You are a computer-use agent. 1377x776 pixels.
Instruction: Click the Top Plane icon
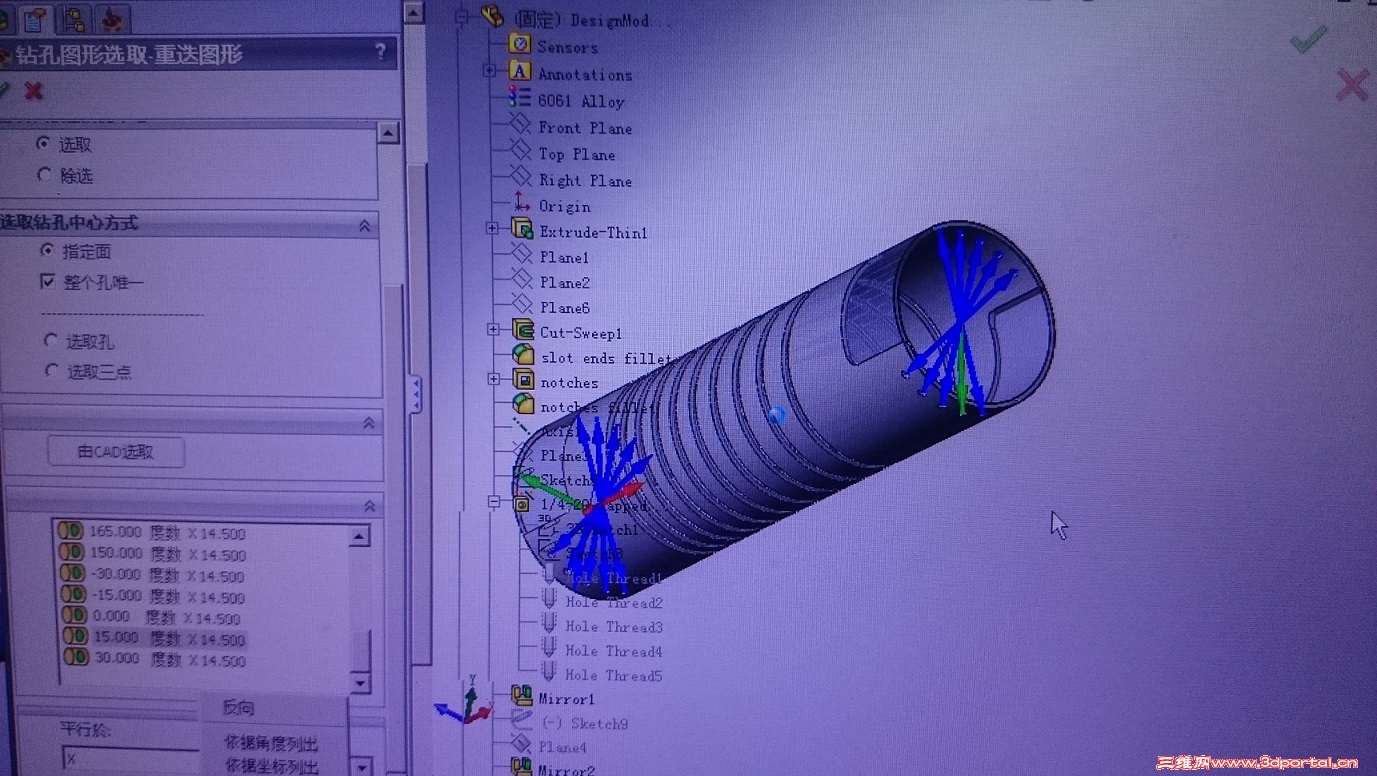[520, 150]
